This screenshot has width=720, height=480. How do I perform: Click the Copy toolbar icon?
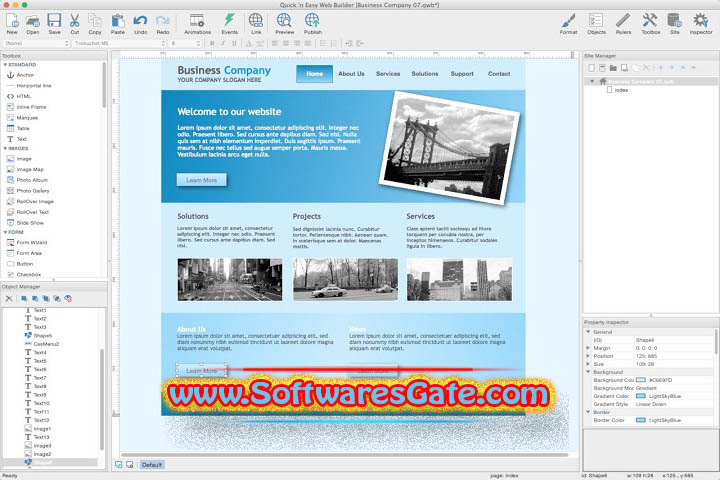[x=95, y=23]
